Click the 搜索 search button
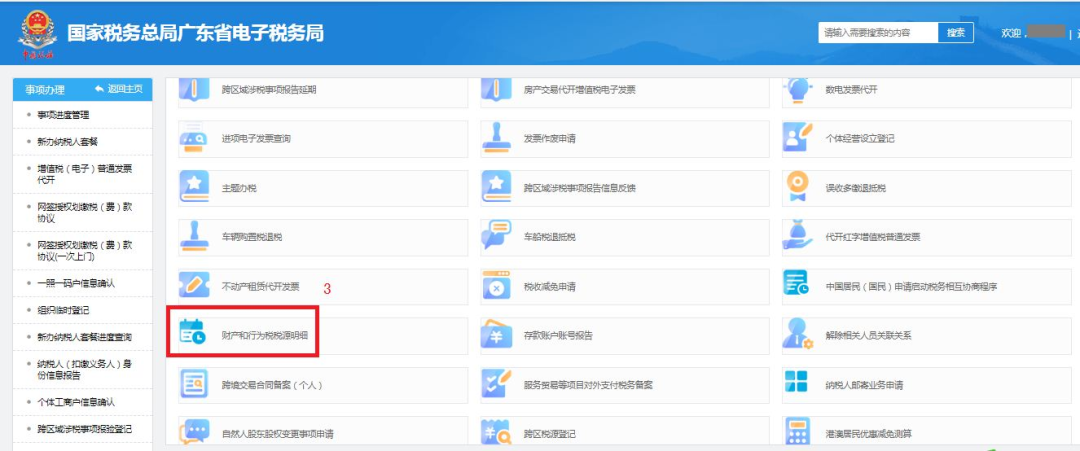1080x451 pixels. [x=955, y=32]
